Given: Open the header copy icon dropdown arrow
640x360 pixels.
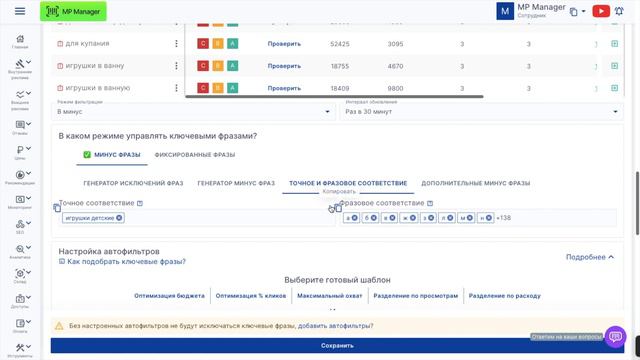Looking at the screenshot, I should point(583,11).
